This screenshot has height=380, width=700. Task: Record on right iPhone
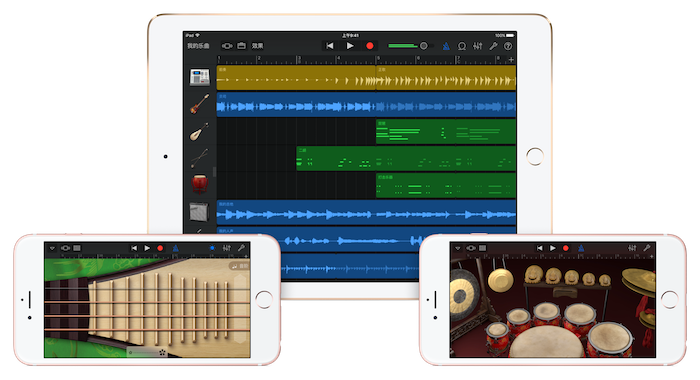[x=566, y=248]
